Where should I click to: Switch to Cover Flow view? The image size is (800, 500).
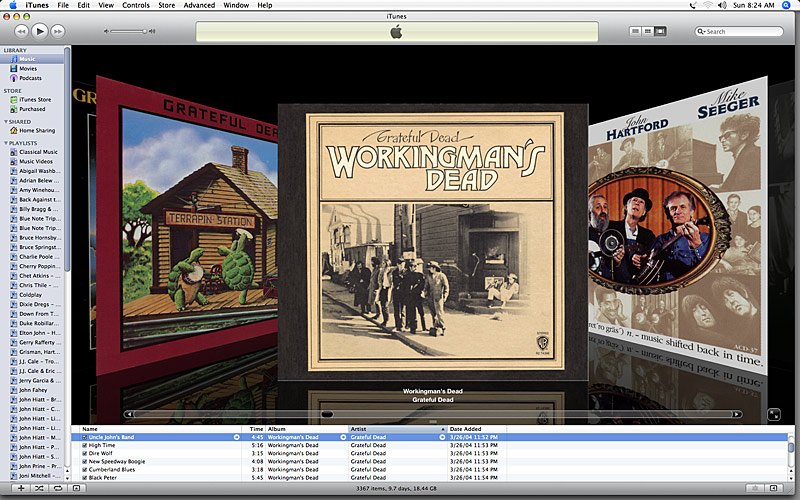click(660, 31)
